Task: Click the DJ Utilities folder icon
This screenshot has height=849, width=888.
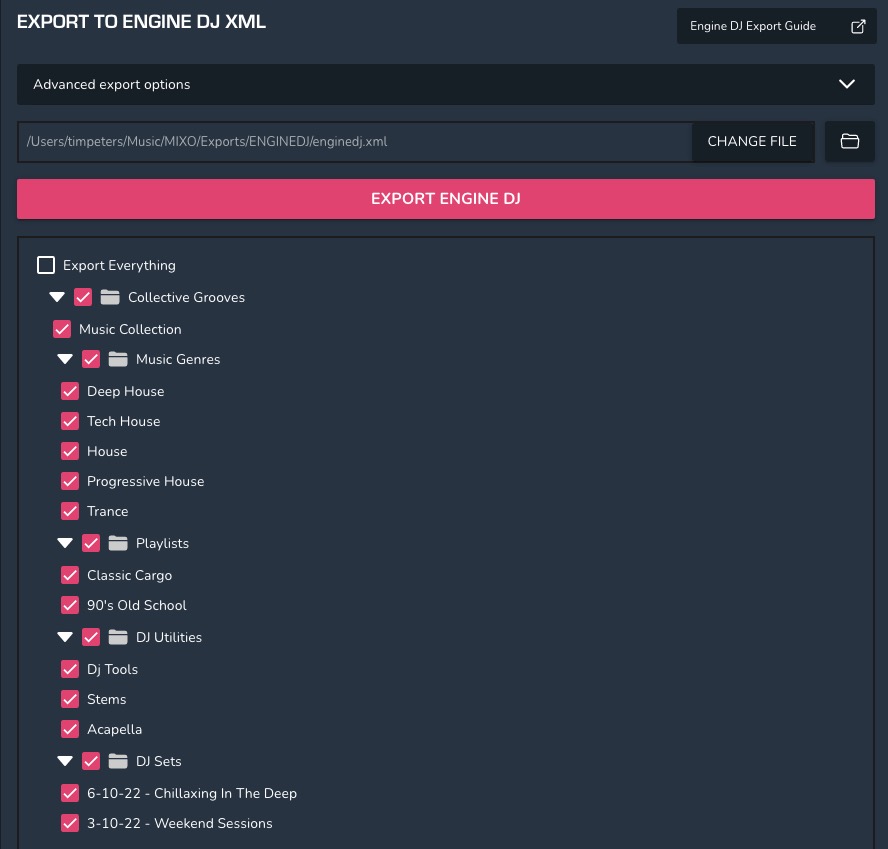Action: [x=118, y=637]
